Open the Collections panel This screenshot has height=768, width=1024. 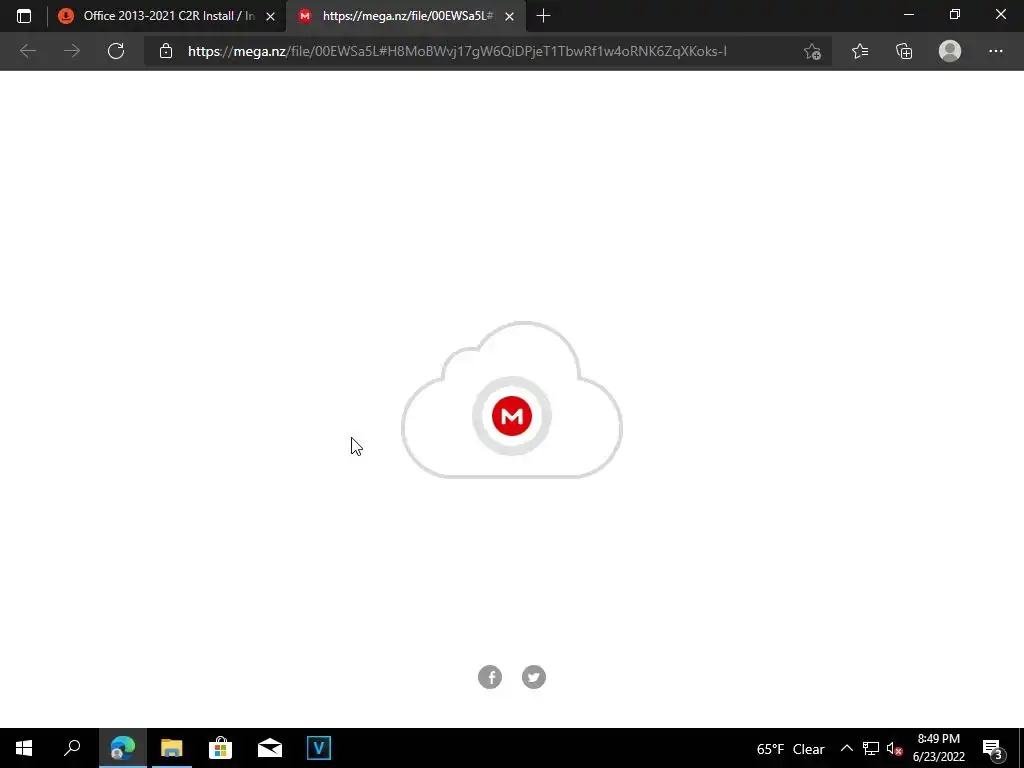coord(904,51)
